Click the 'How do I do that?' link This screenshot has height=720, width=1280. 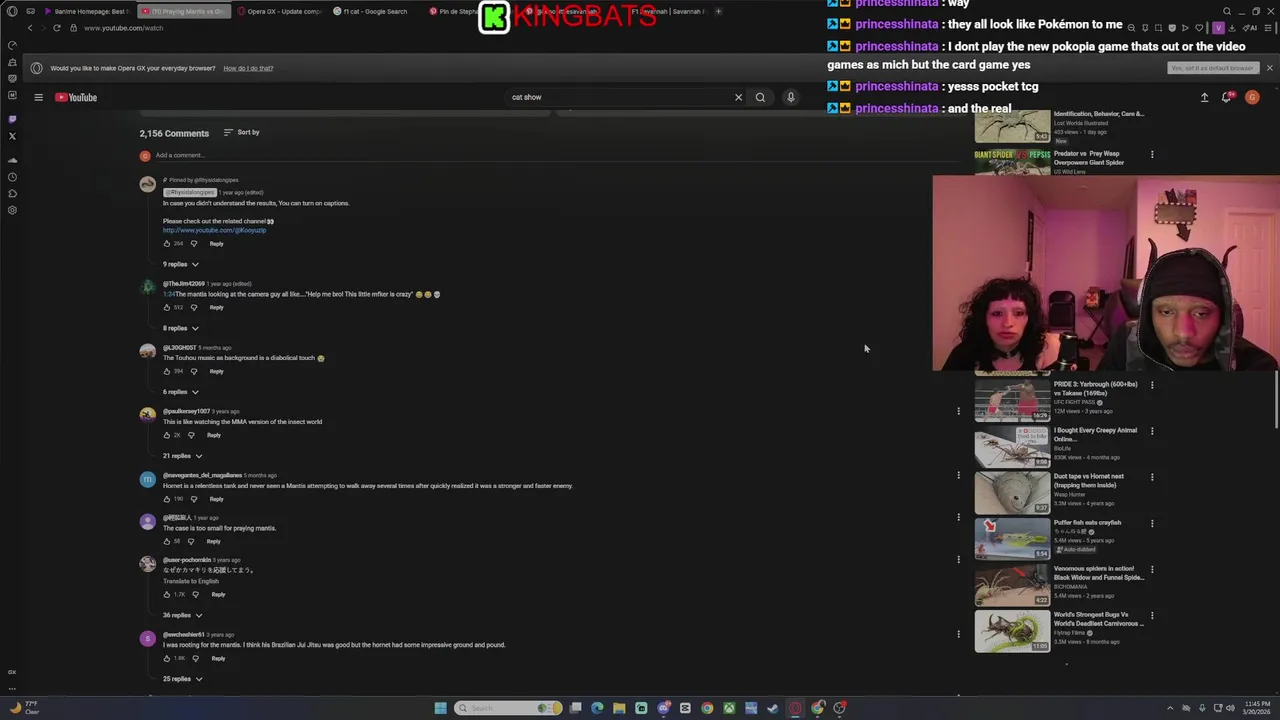(248, 68)
